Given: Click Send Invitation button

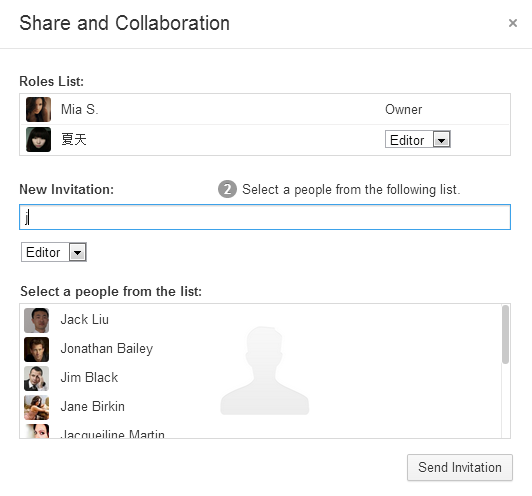Looking at the screenshot, I should click(460, 468).
